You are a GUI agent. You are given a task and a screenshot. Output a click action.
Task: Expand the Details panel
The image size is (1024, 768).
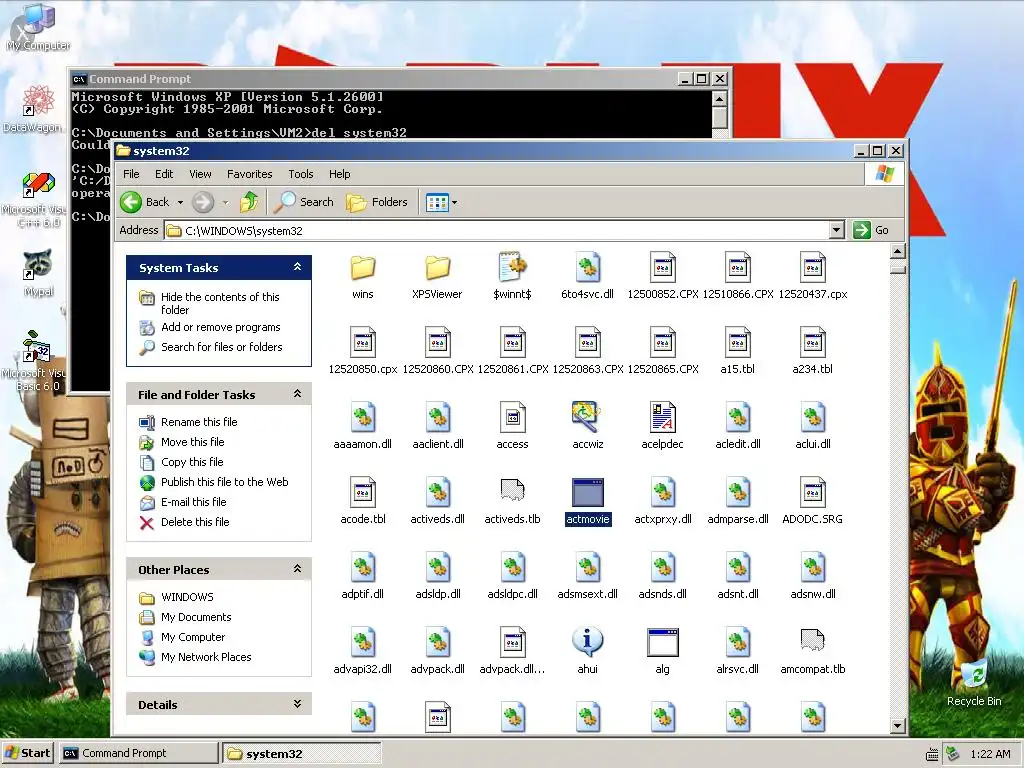pyautogui.click(x=297, y=704)
